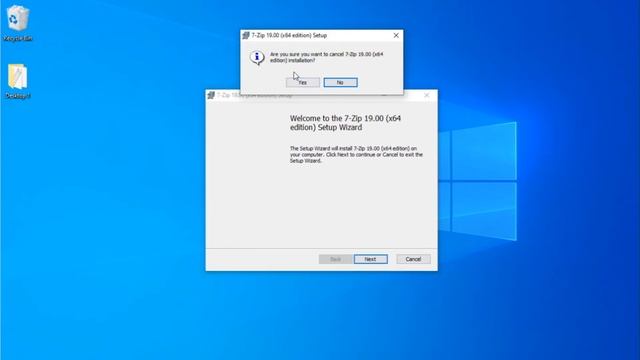
Task: Close the cancel confirmation dialog
Action: pos(396,36)
